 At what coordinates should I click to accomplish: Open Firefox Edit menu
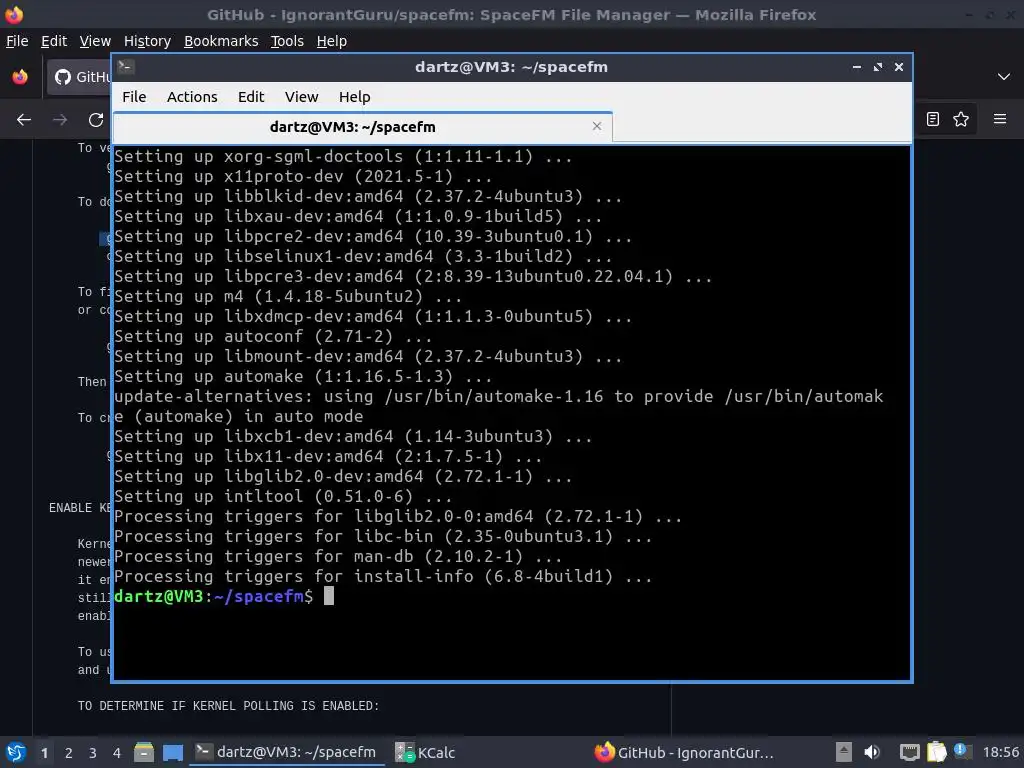pyautogui.click(x=54, y=41)
